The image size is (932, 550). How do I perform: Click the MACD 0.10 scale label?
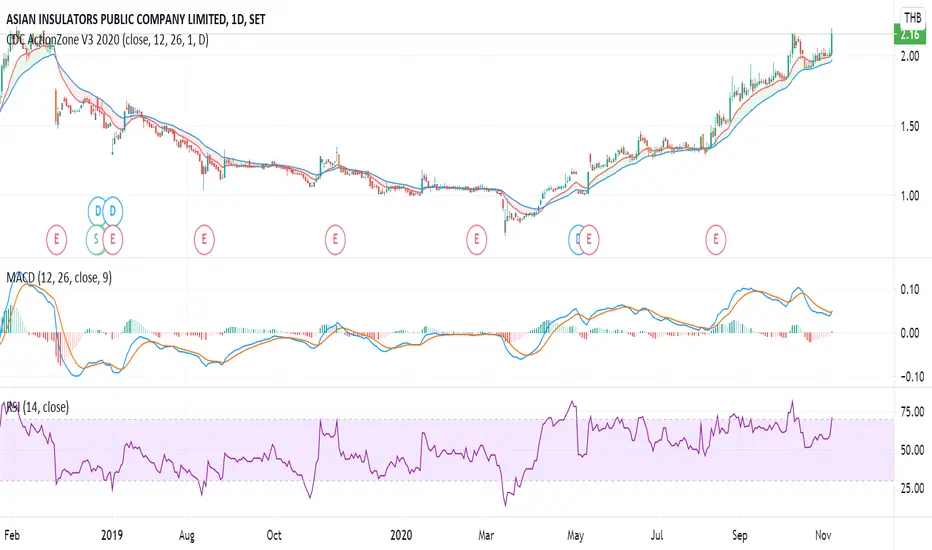pyautogui.click(x=910, y=290)
